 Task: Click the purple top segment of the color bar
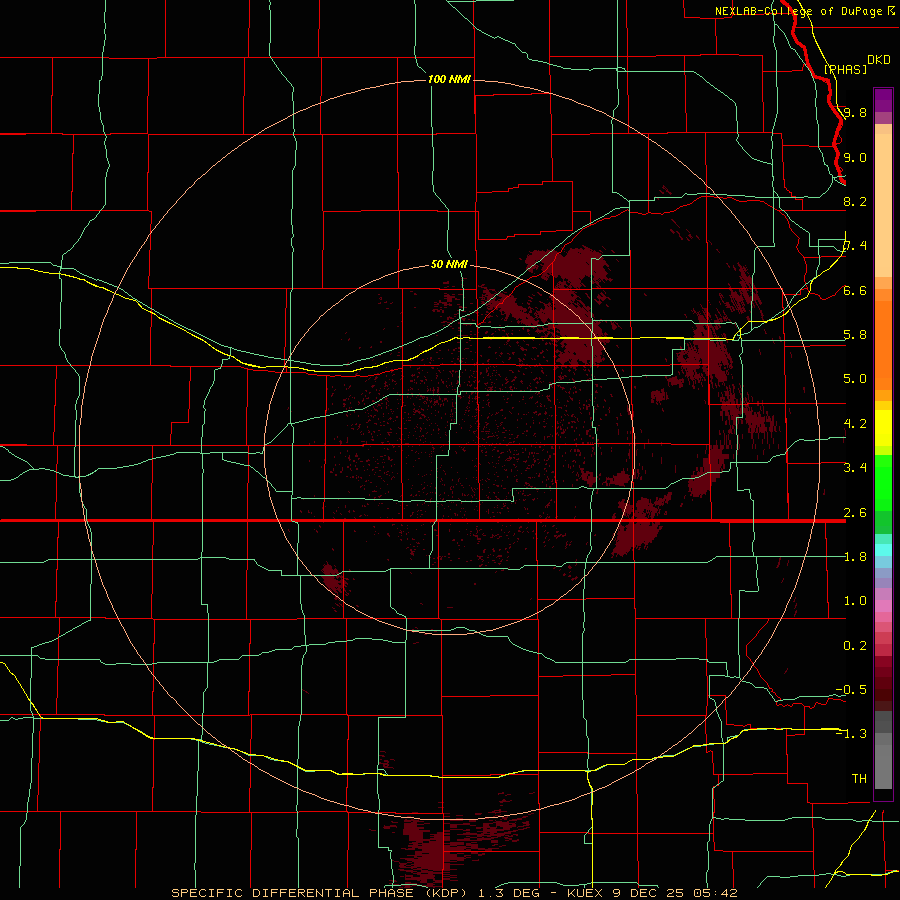point(883,100)
